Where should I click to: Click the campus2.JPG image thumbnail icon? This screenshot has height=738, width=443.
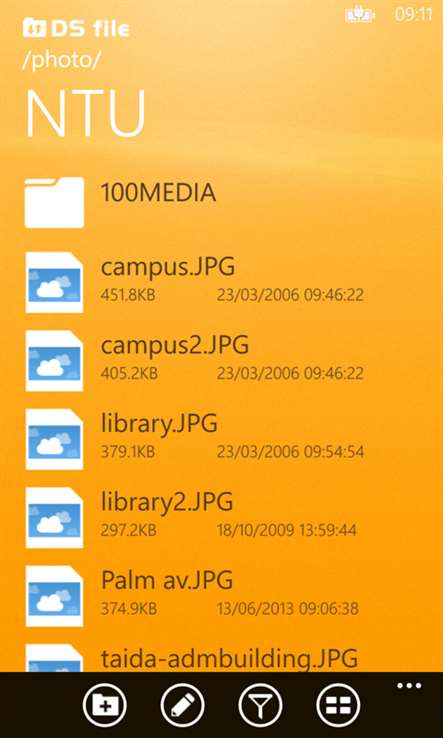(54, 361)
